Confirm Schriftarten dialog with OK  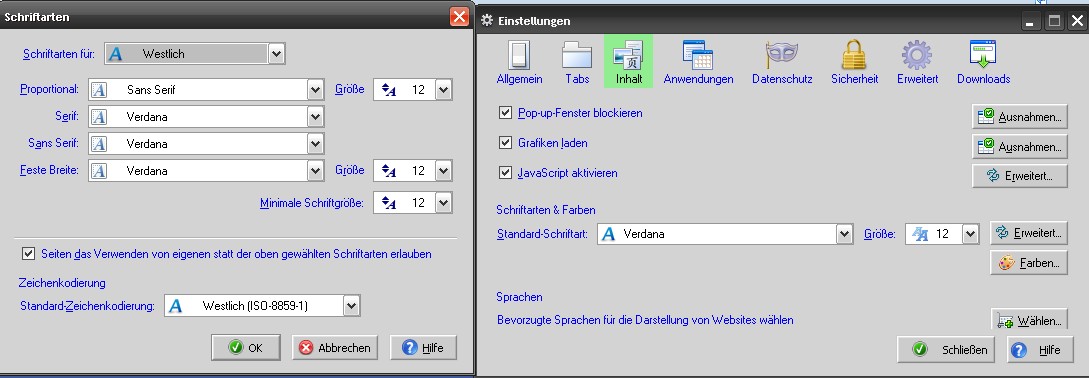246,347
